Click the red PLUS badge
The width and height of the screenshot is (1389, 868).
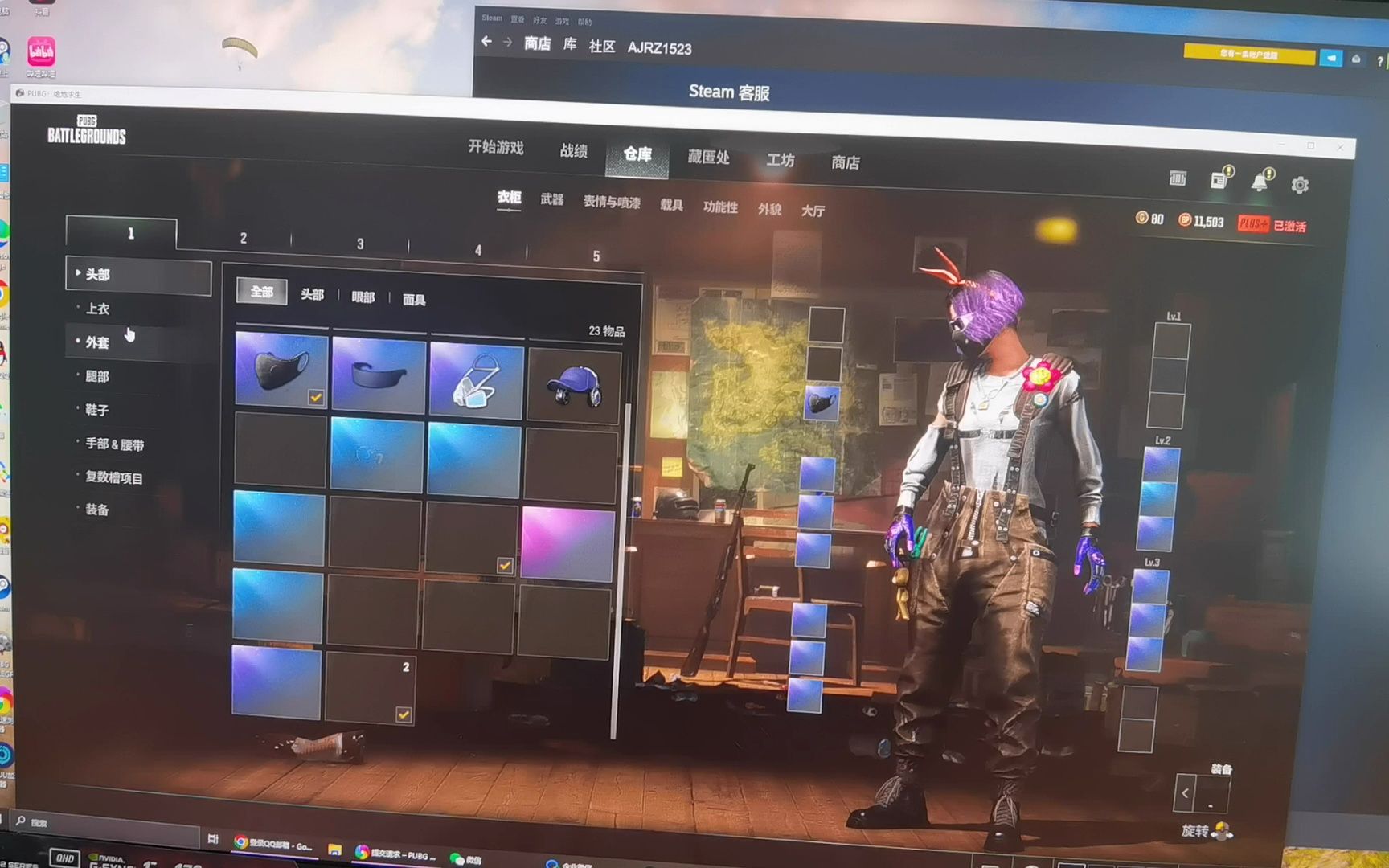coord(1252,223)
